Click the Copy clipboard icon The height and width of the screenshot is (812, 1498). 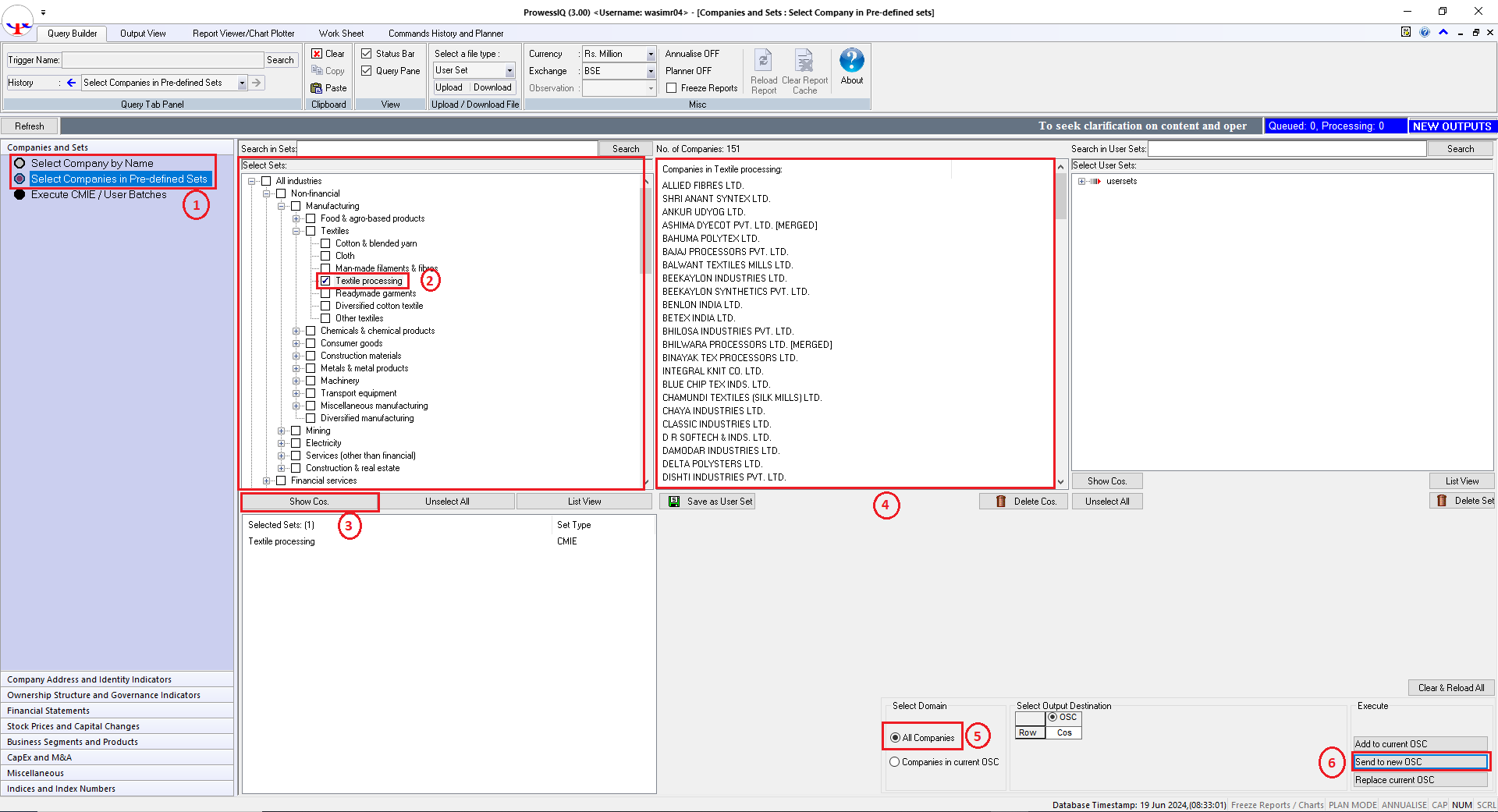pyautogui.click(x=317, y=71)
